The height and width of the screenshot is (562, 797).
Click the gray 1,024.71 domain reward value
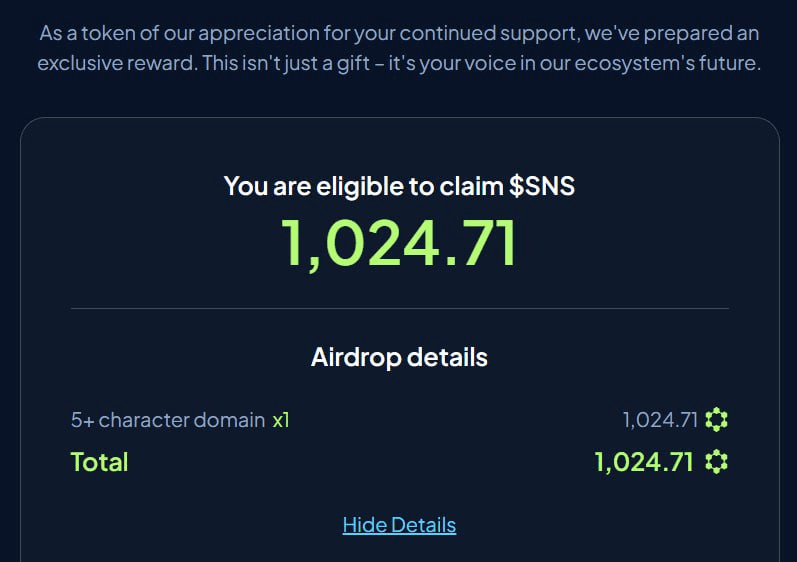point(660,420)
